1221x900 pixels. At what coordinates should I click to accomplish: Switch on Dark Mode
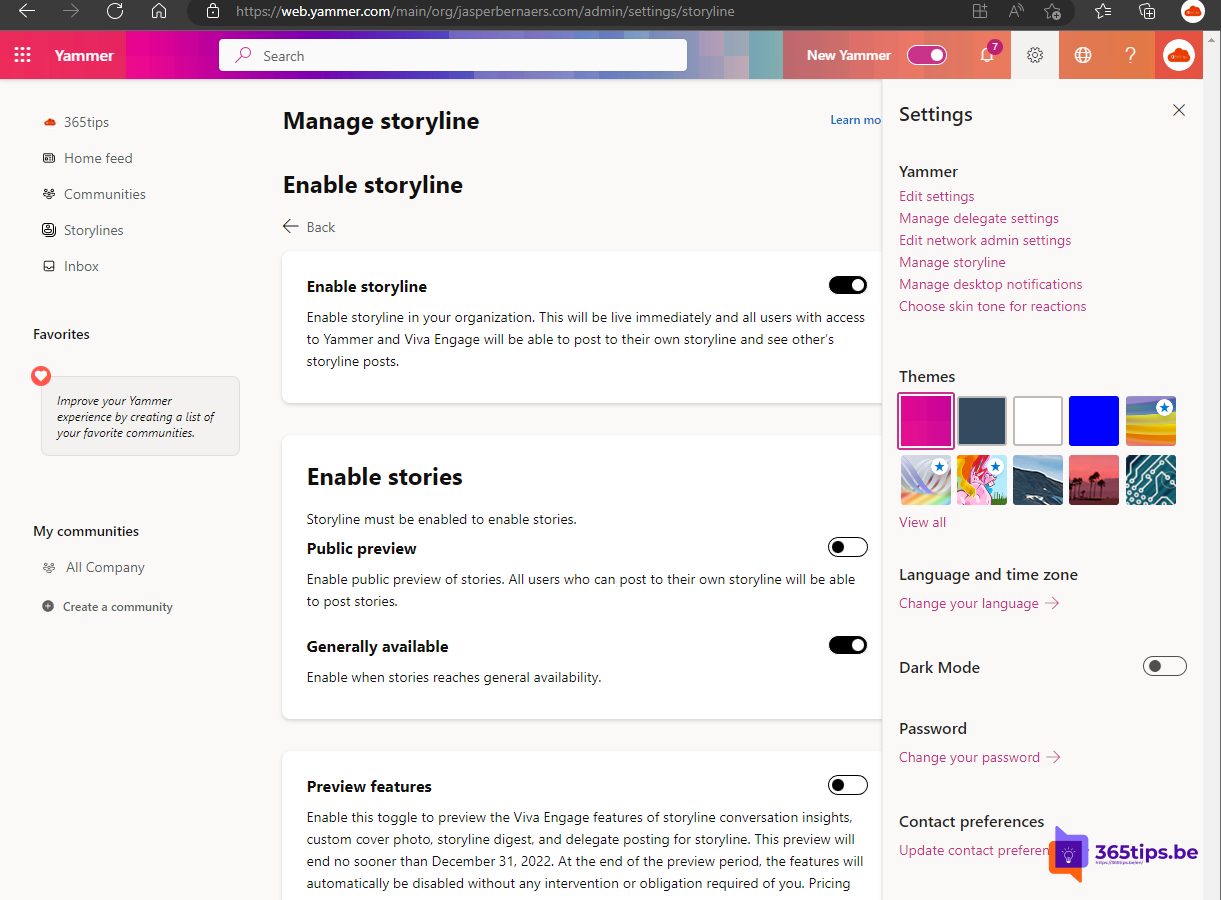pos(1165,666)
